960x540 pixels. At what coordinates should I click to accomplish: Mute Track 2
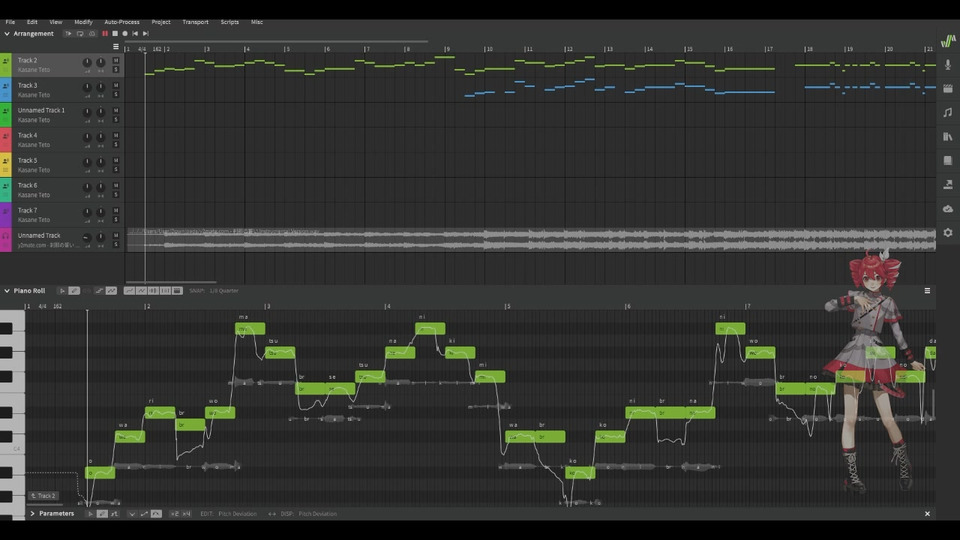click(x=116, y=61)
